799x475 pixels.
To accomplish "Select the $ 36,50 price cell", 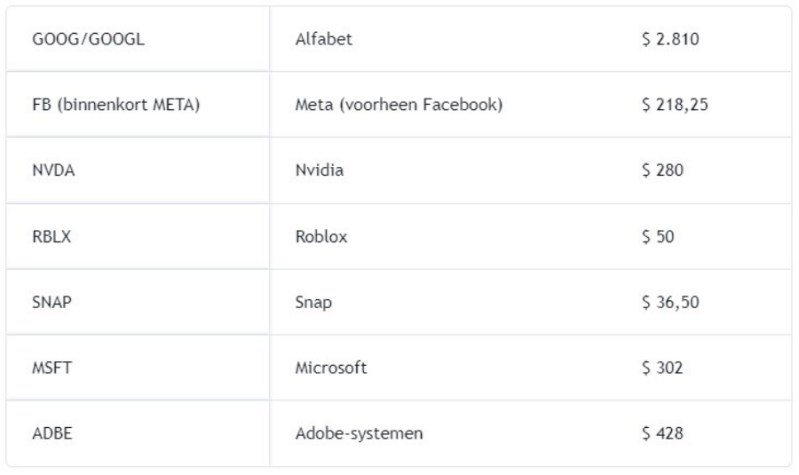I will click(x=670, y=302).
